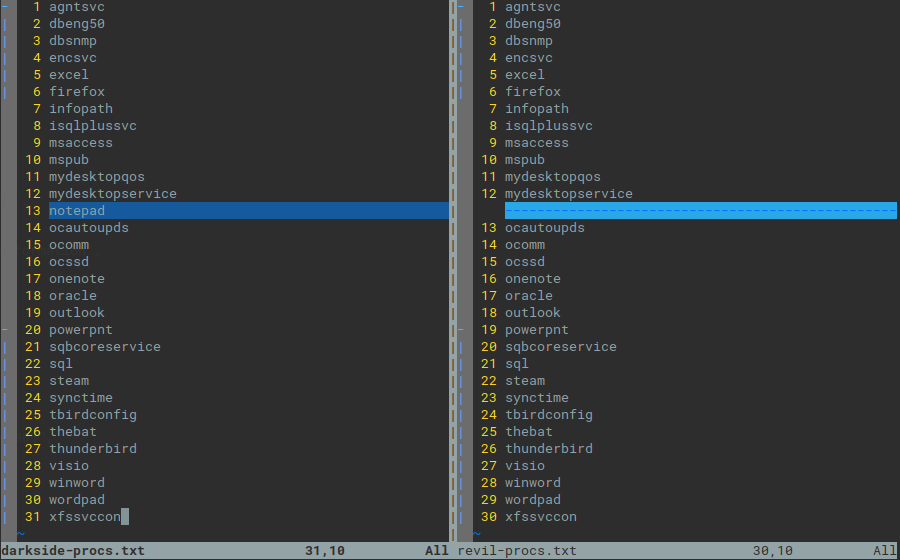Click oracle on line 17 of revil-procs.txt
This screenshot has height=560, width=900.
pos(529,295)
